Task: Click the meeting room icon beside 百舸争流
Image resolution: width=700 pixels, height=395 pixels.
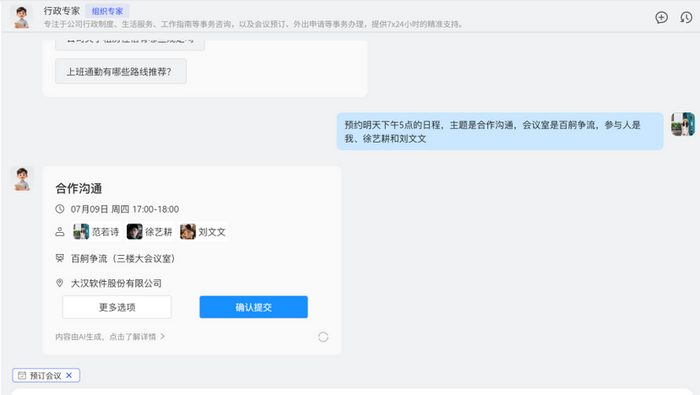Action: tap(60, 258)
